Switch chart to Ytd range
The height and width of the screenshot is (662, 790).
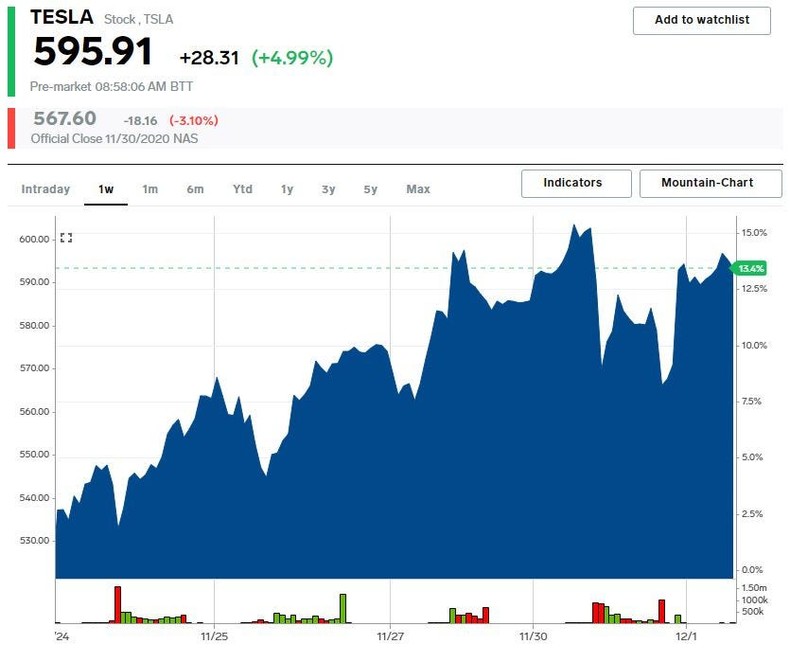pyautogui.click(x=243, y=189)
